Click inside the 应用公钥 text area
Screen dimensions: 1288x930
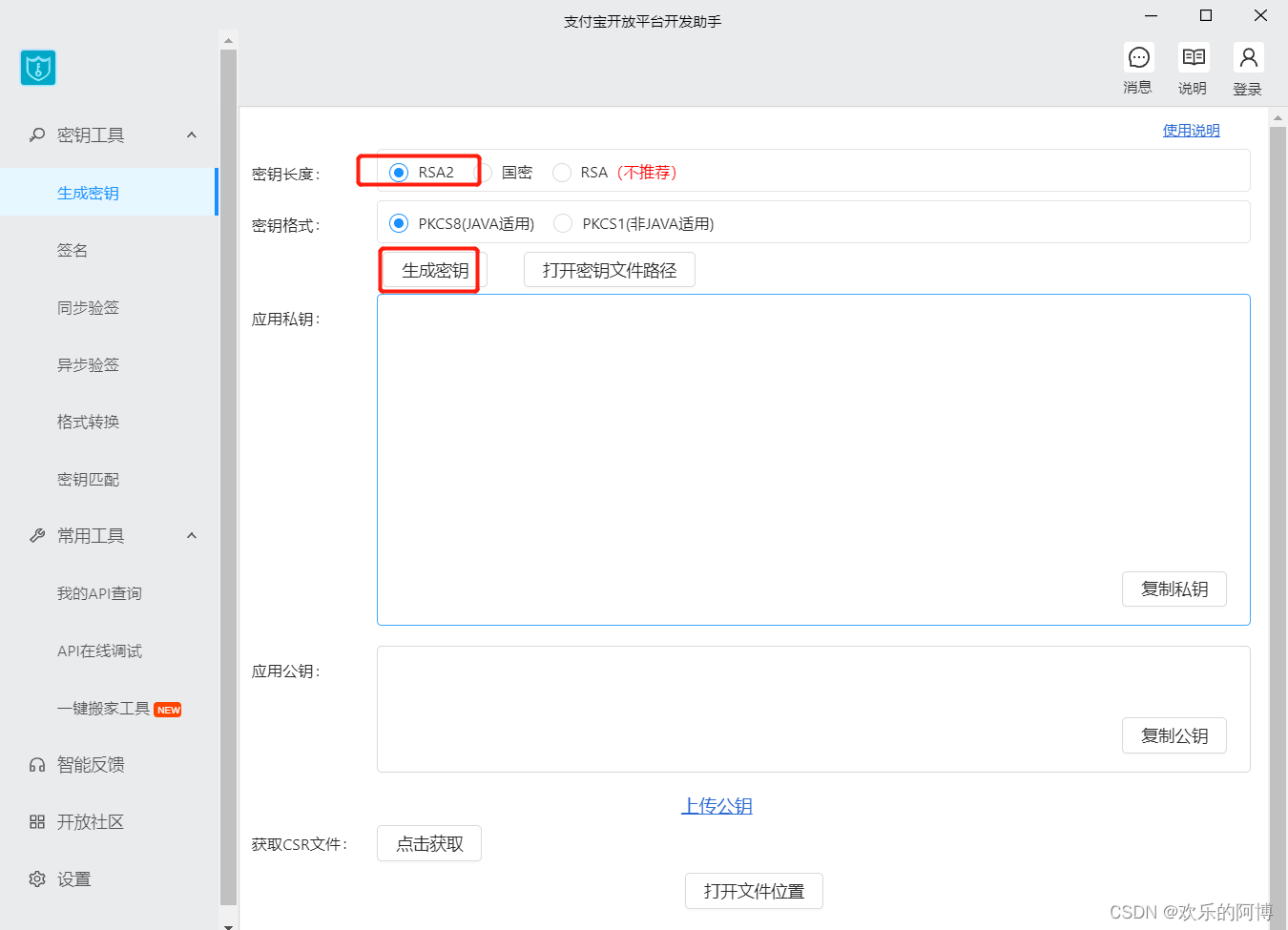[814, 709]
